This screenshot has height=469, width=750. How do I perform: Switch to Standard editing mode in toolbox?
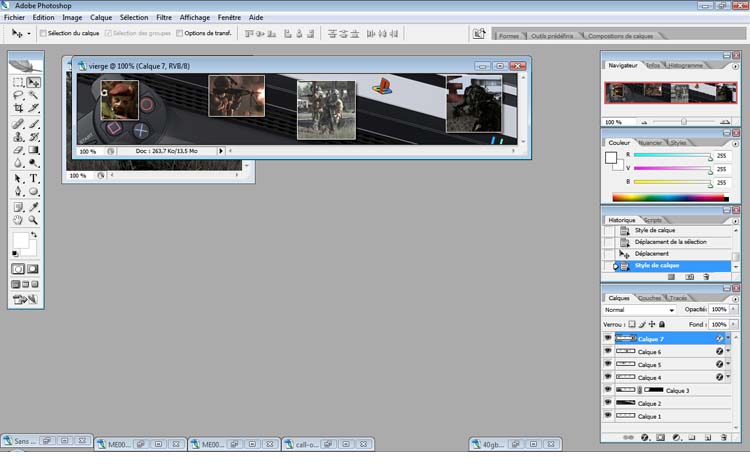click(x=18, y=269)
